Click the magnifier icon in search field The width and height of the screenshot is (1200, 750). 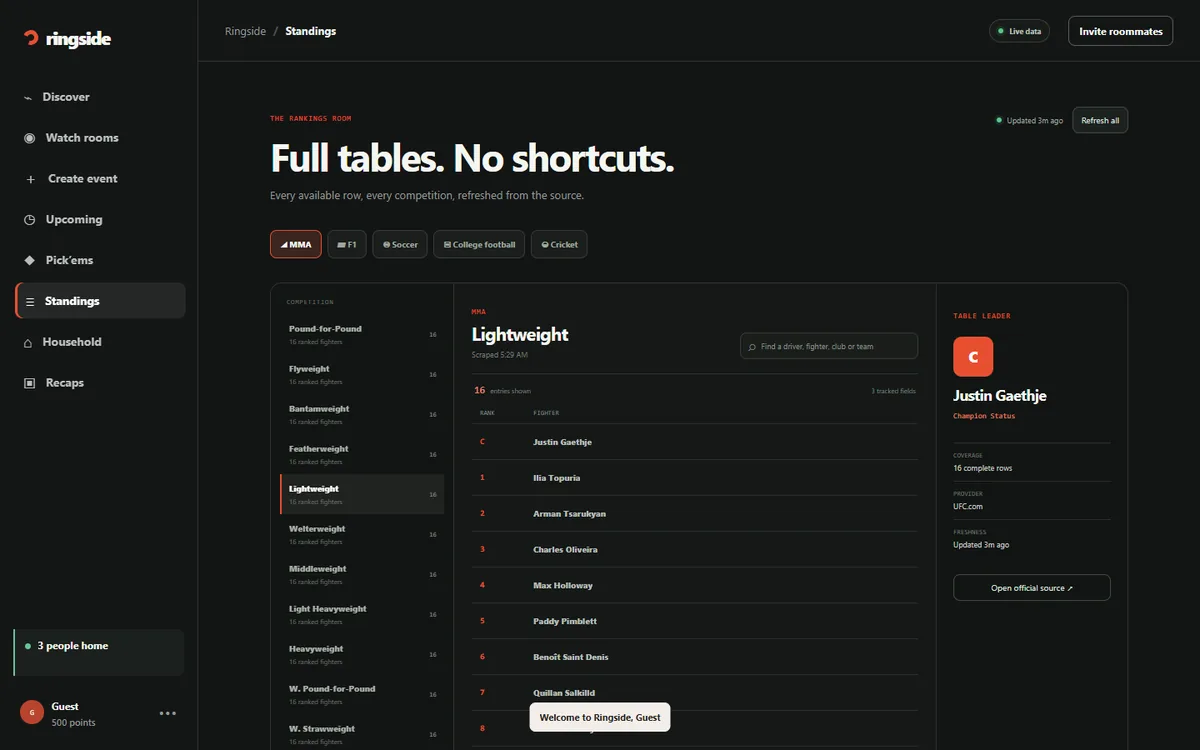[752, 347]
